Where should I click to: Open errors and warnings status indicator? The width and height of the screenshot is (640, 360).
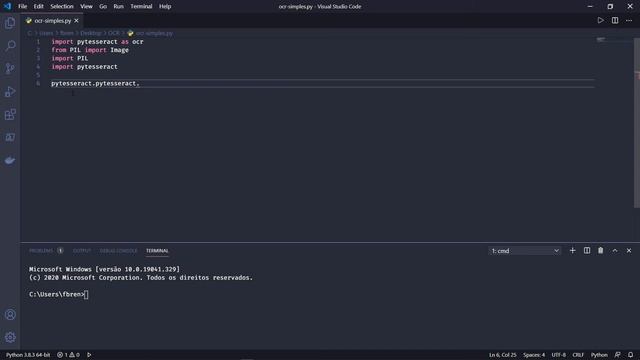tap(68, 355)
